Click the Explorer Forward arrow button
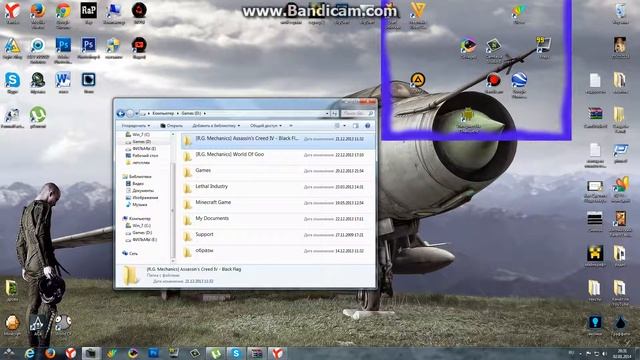The width and height of the screenshot is (640, 360). click(x=130, y=113)
